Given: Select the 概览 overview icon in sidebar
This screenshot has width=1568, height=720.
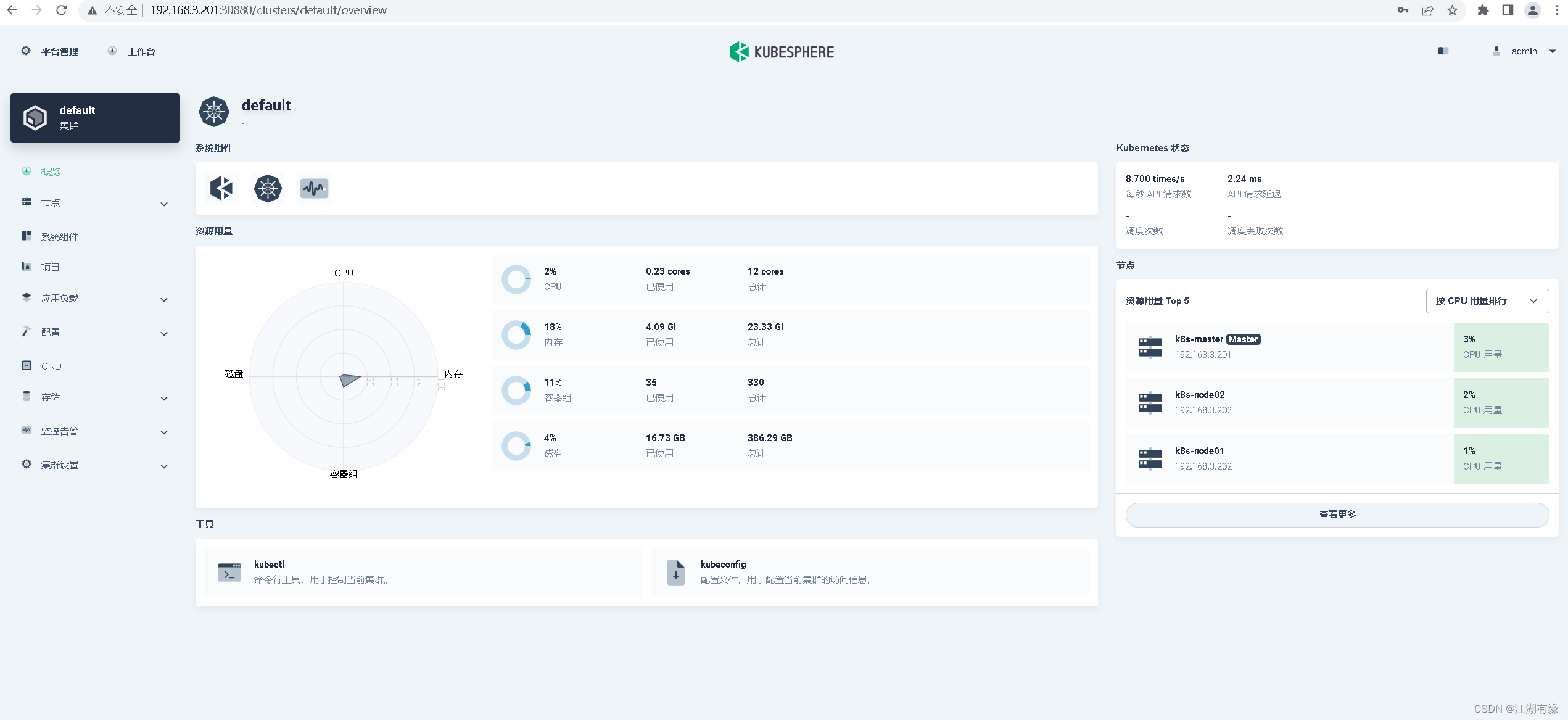Looking at the screenshot, I should 27,171.
